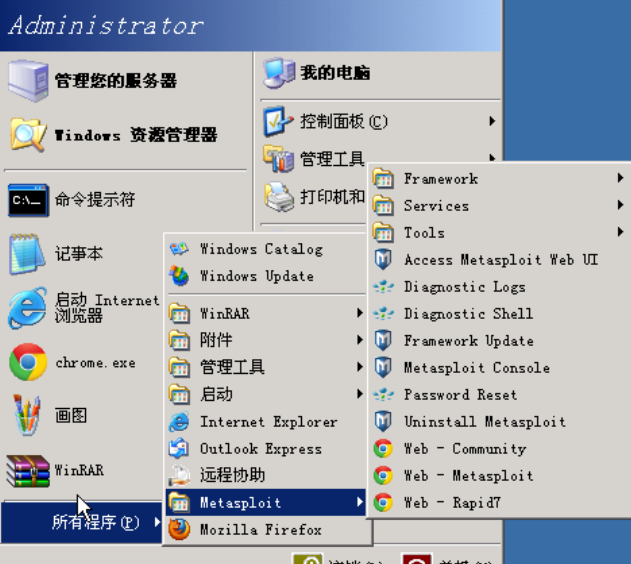The width and height of the screenshot is (631, 564).
Task: Click the Metasploit Console label
Action: (x=477, y=368)
